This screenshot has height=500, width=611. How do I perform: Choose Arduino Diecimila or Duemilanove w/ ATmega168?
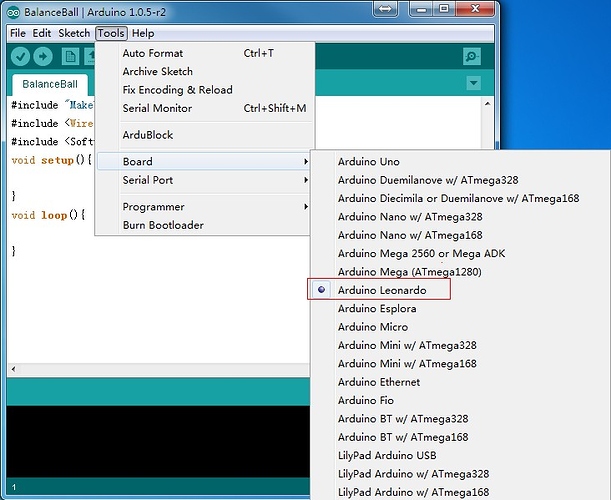coord(458,198)
